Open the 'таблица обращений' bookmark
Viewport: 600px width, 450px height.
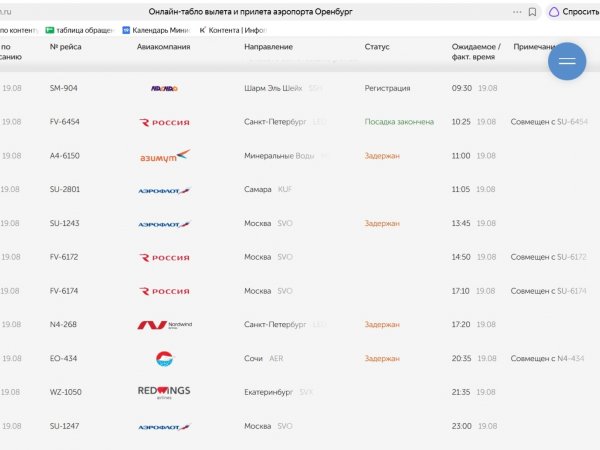(79, 30)
